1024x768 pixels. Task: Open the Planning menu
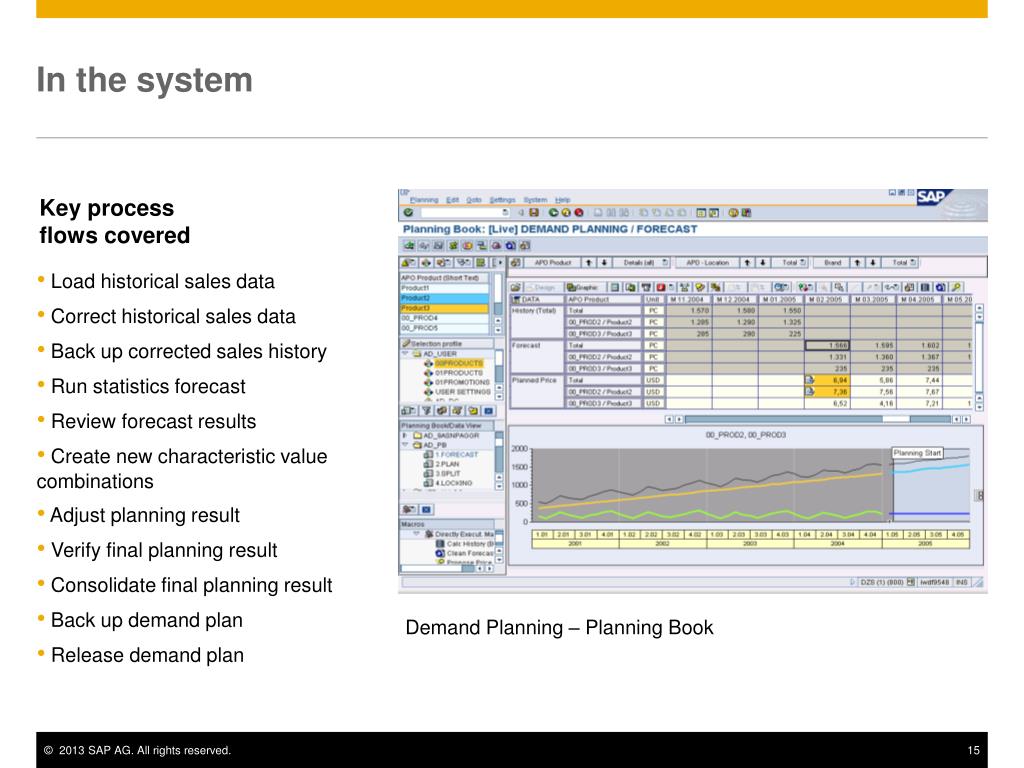424,200
